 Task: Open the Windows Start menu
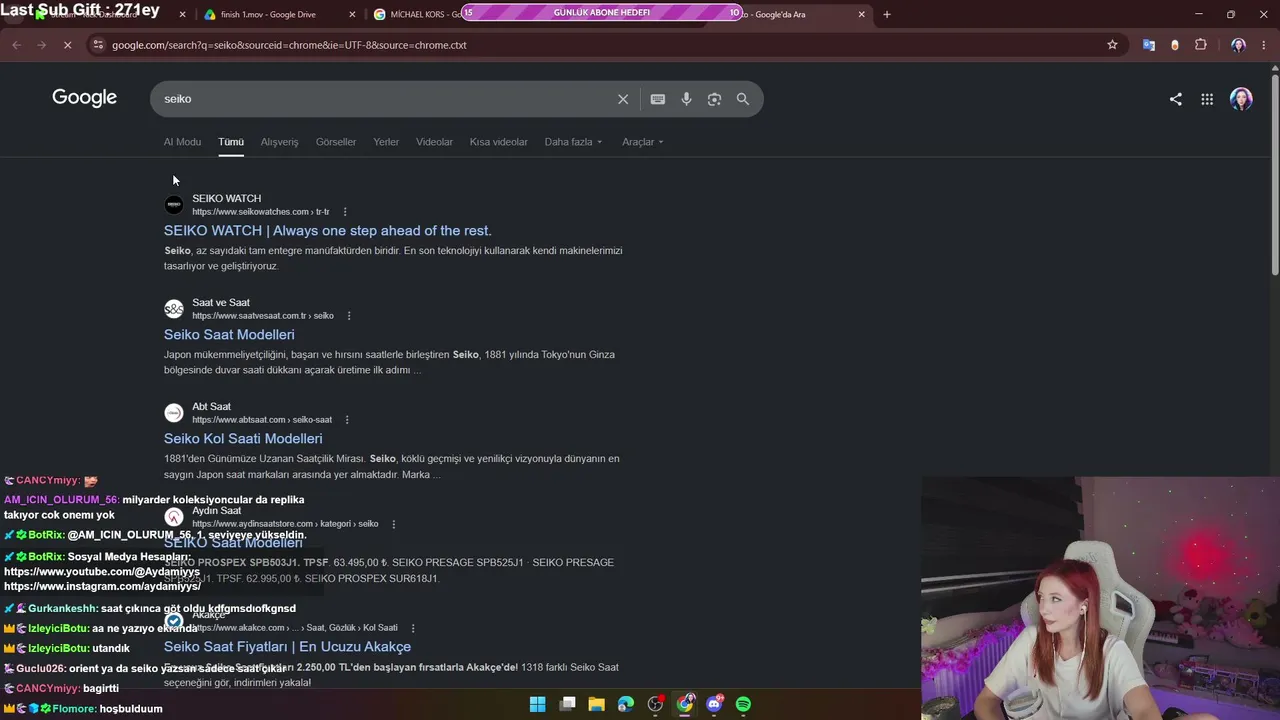pos(538,704)
